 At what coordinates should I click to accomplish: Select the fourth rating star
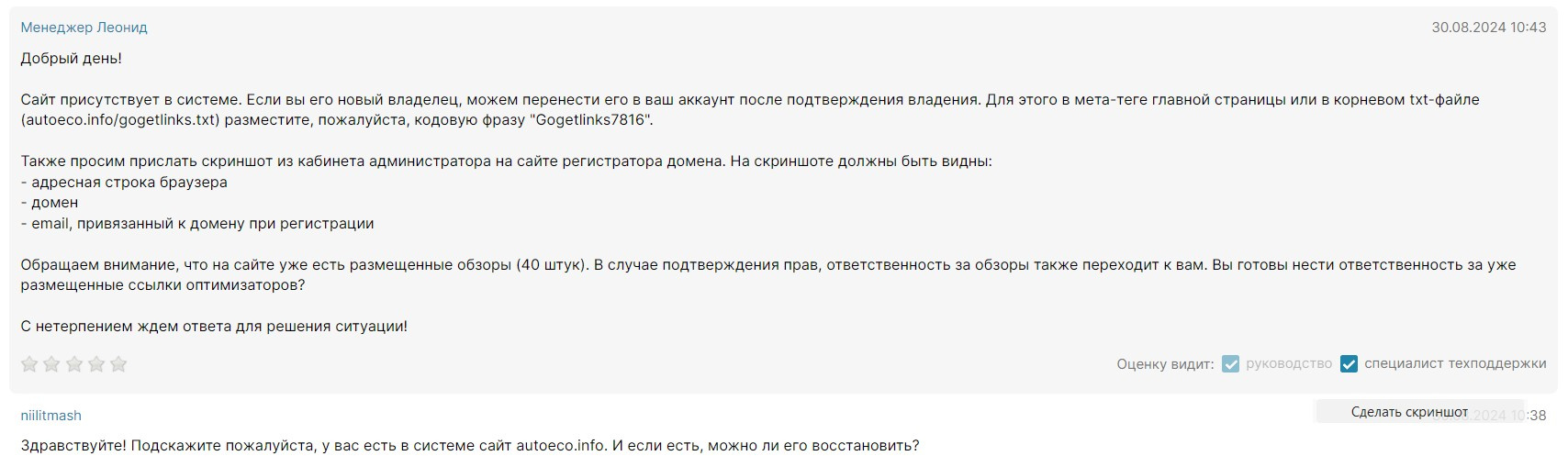pyautogui.click(x=96, y=364)
